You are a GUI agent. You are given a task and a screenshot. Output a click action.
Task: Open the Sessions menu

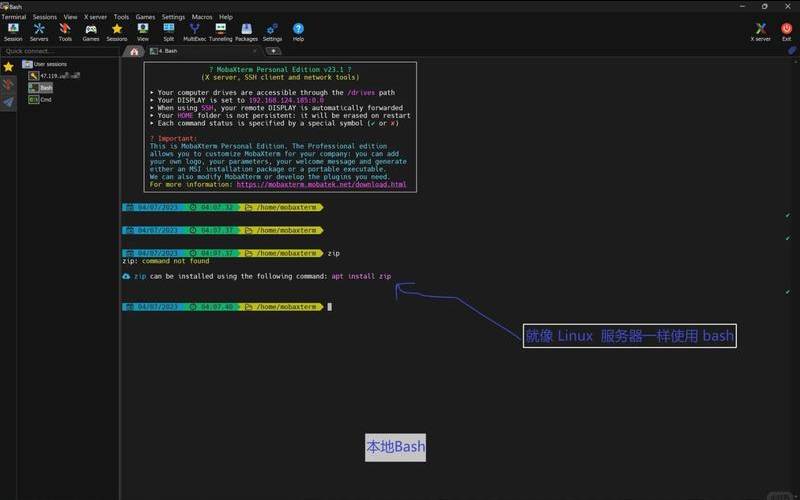point(45,17)
